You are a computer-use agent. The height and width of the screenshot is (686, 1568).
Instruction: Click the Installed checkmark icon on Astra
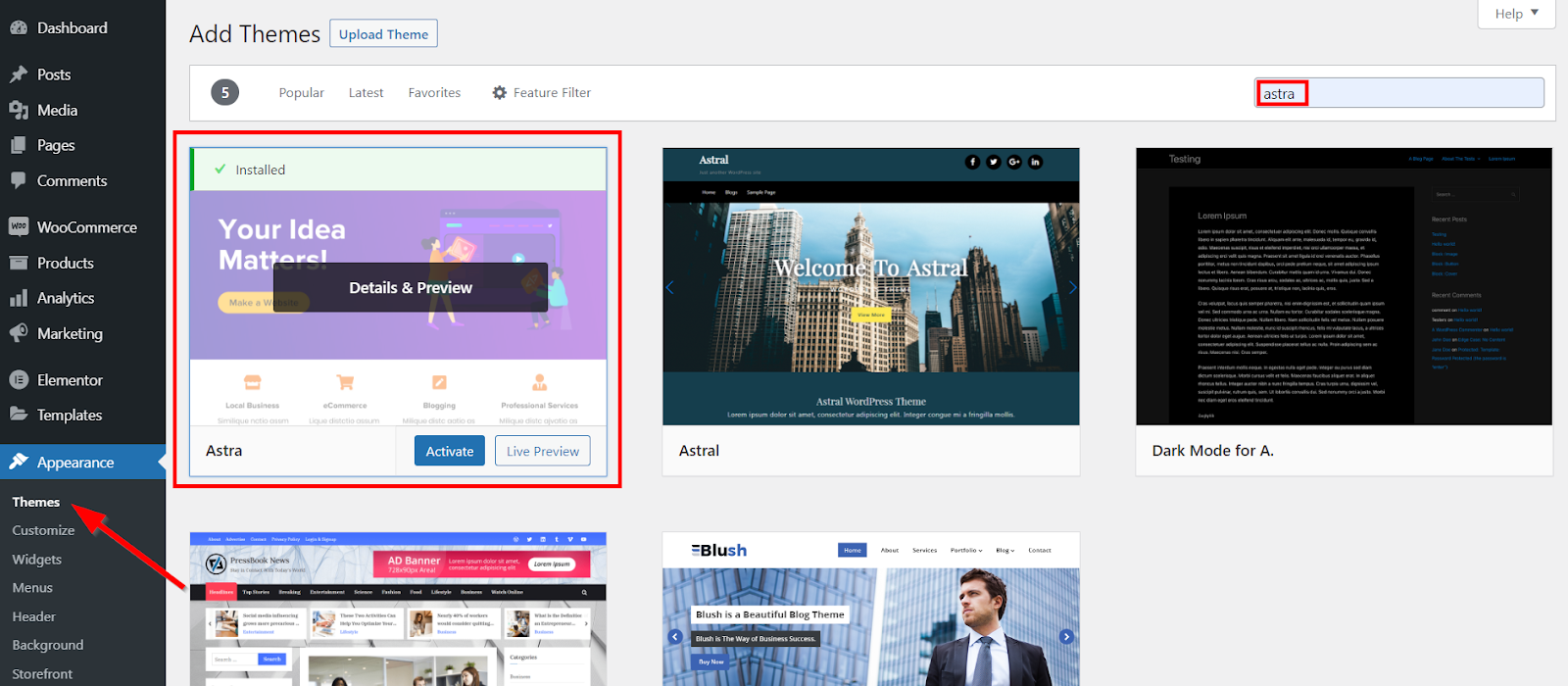tap(220, 169)
